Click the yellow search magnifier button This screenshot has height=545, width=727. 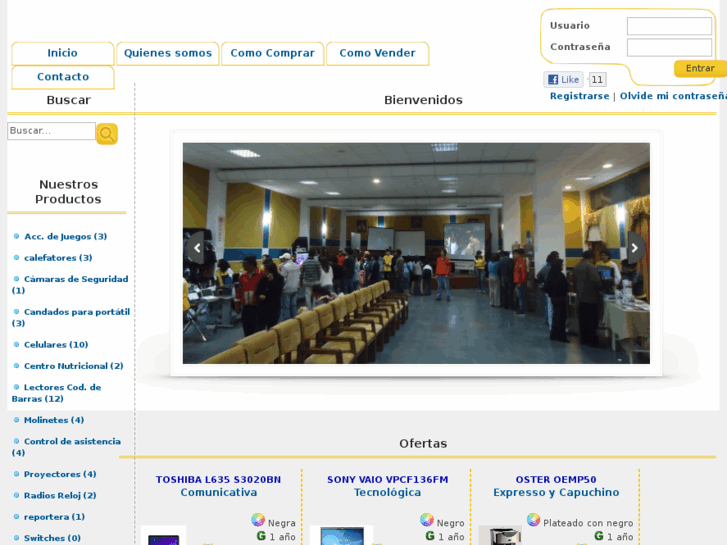coord(107,134)
